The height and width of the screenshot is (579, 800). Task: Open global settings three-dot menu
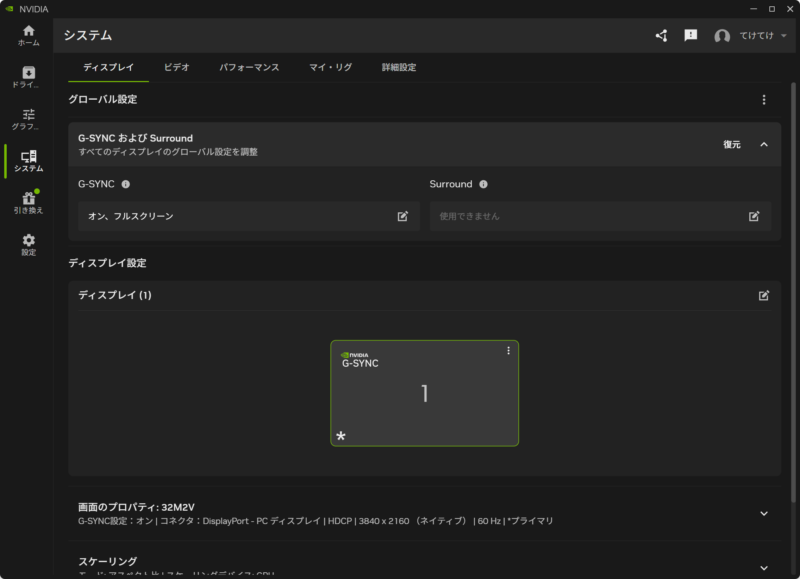coord(764,100)
